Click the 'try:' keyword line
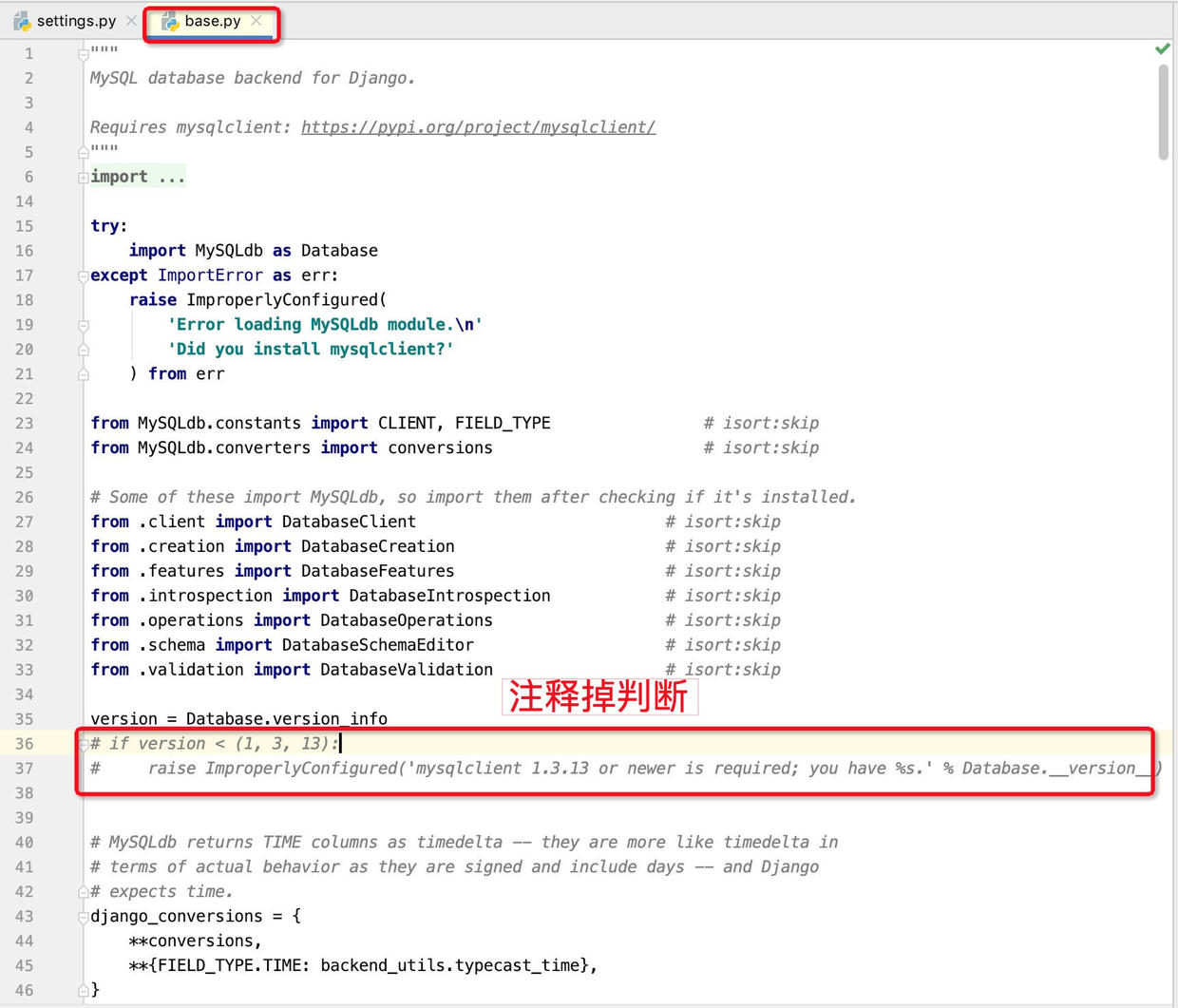 click(x=109, y=226)
